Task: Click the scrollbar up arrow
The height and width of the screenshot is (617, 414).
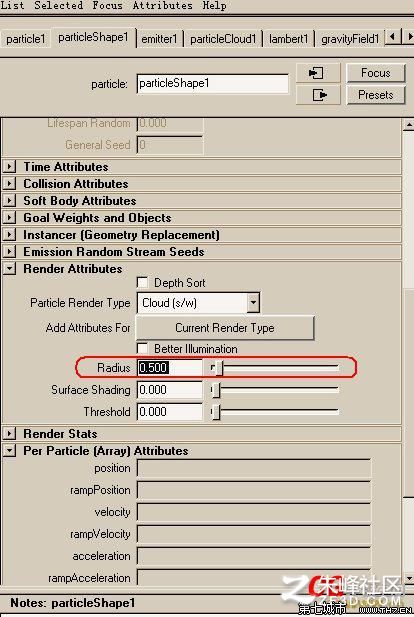Action: click(x=409, y=125)
